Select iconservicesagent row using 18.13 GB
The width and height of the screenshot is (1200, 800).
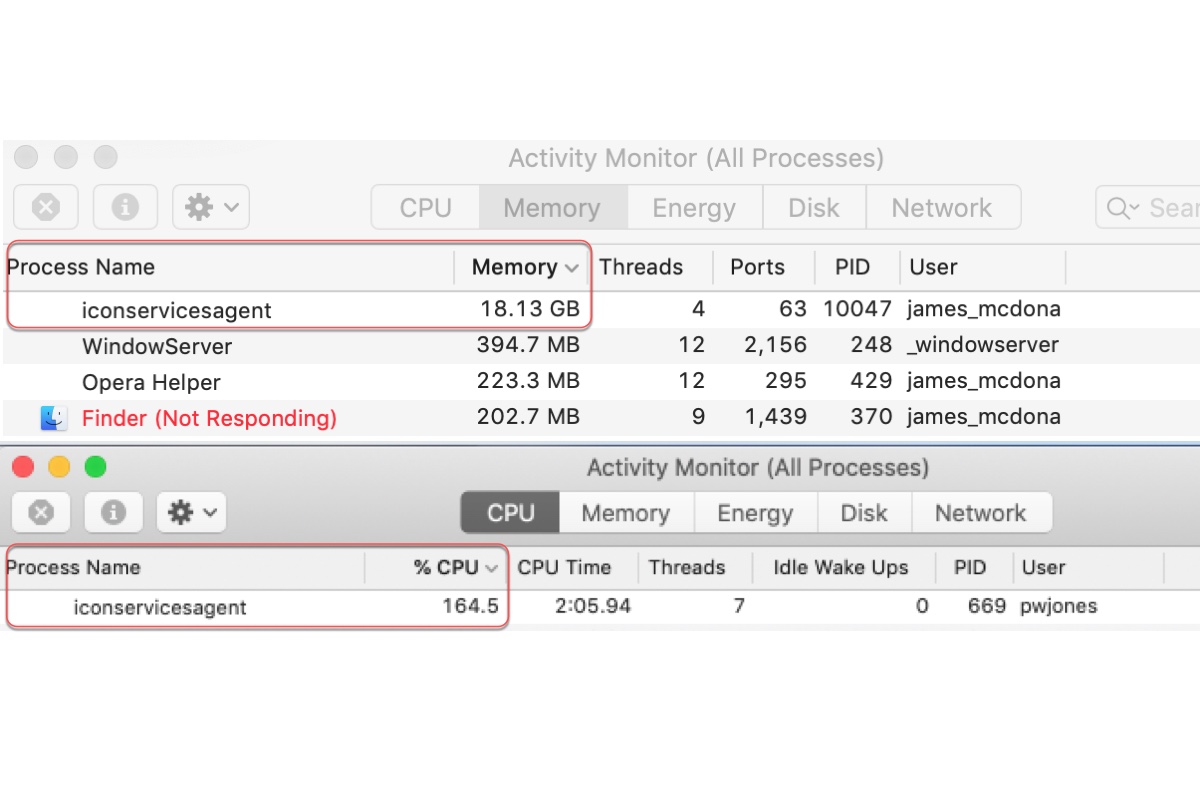pyautogui.click(x=600, y=310)
